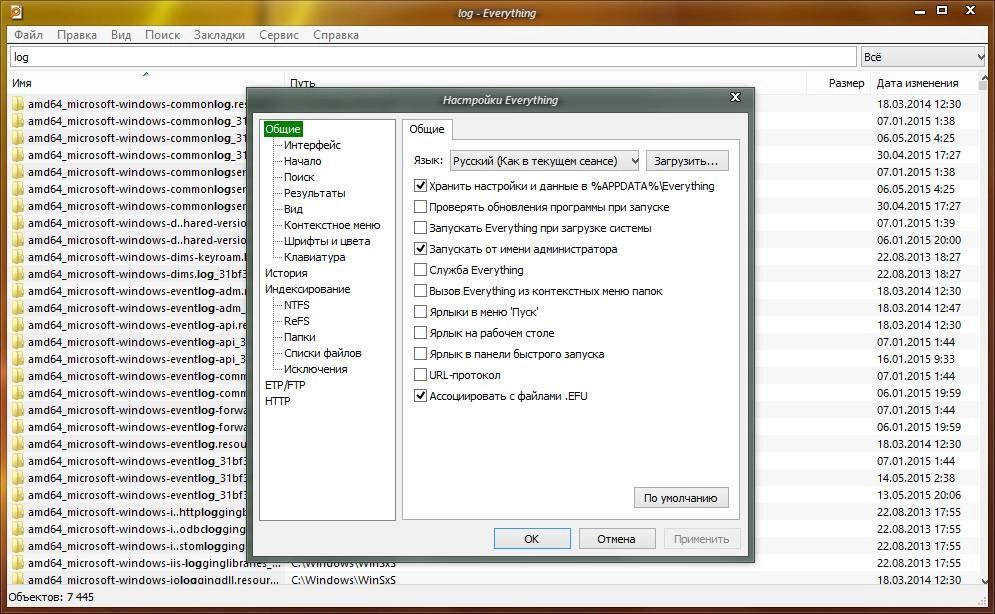
Task: Close the 'Настройки Everything' dialog
Action: [x=735, y=97]
